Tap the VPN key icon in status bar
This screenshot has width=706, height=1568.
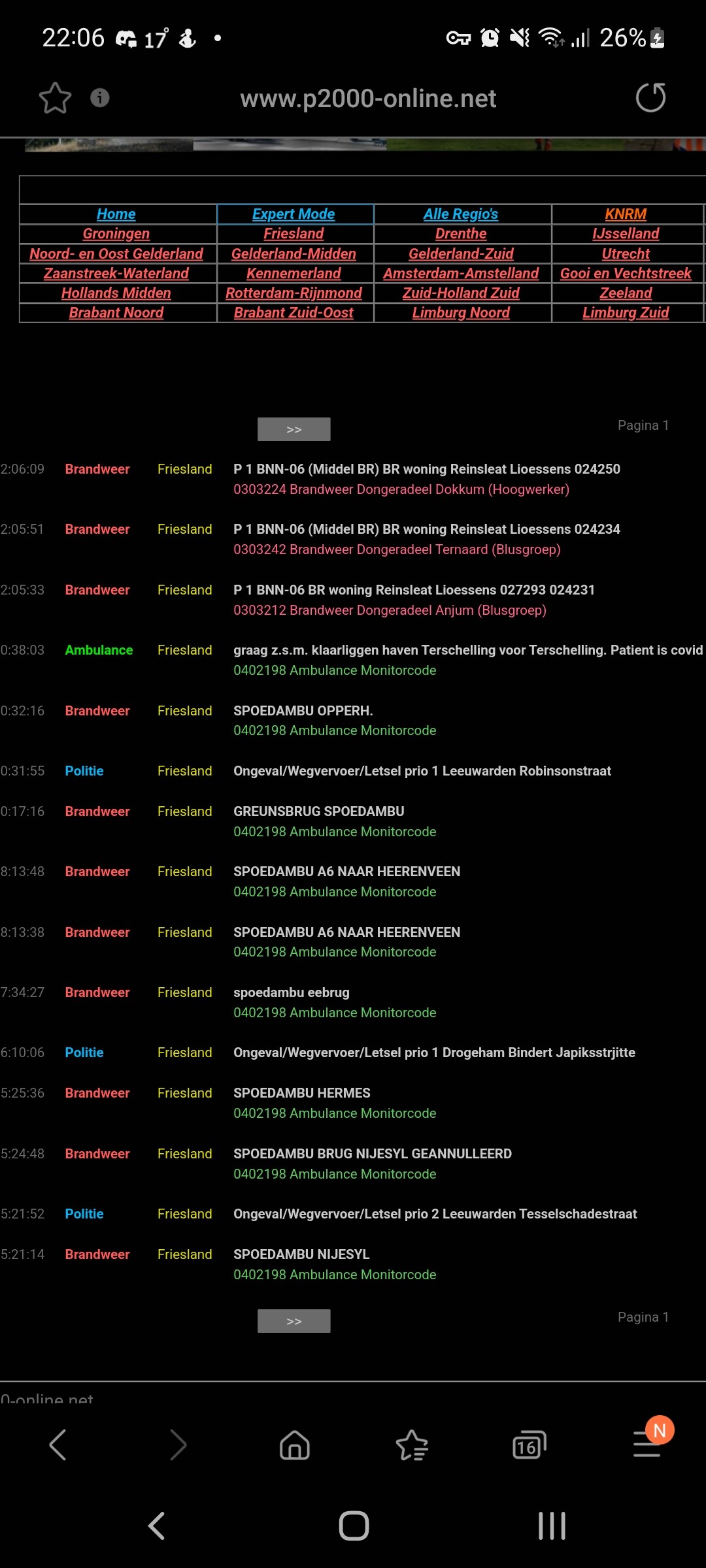click(x=458, y=38)
